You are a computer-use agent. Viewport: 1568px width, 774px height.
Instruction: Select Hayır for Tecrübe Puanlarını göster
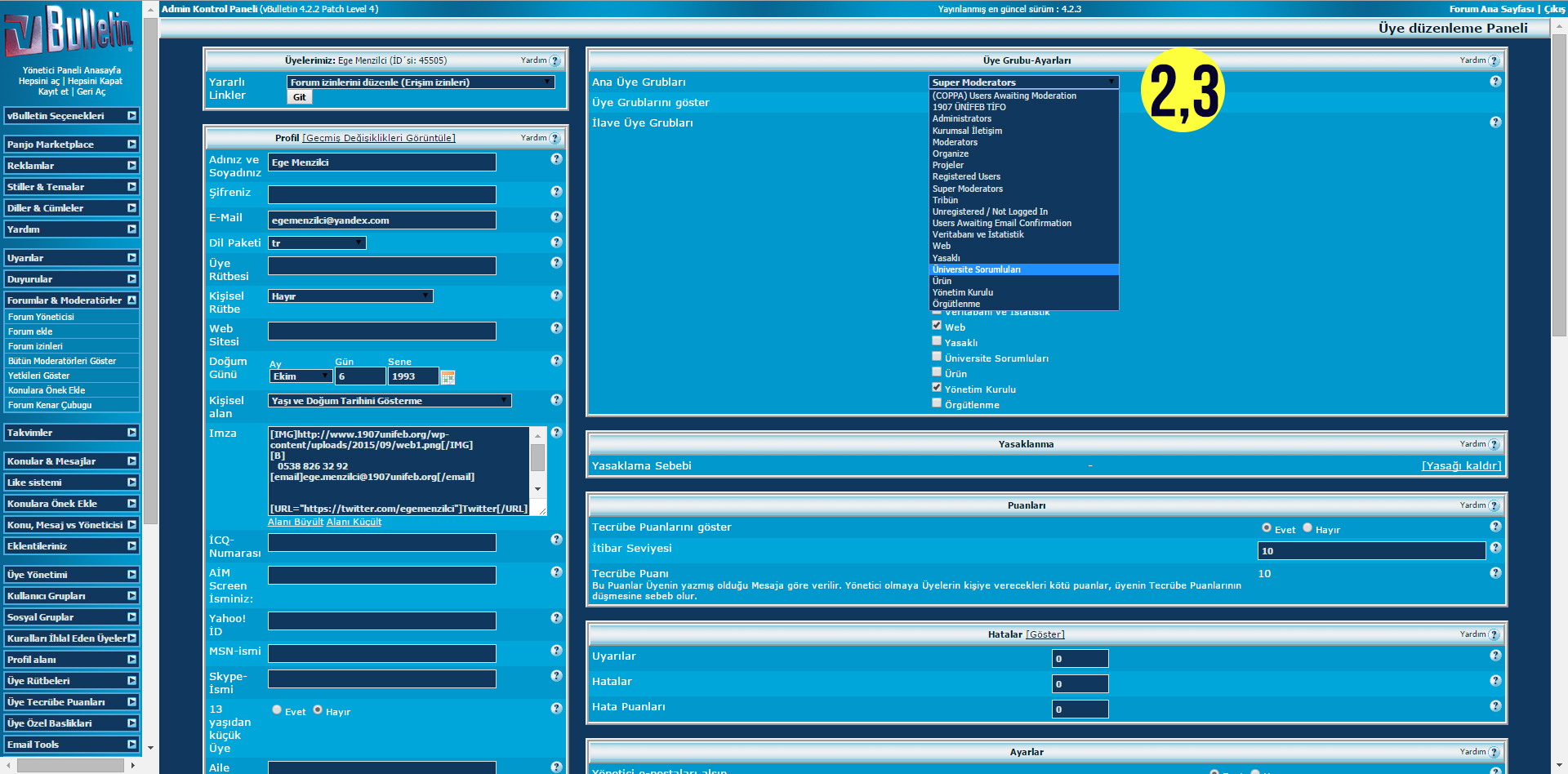(x=1307, y=528)
